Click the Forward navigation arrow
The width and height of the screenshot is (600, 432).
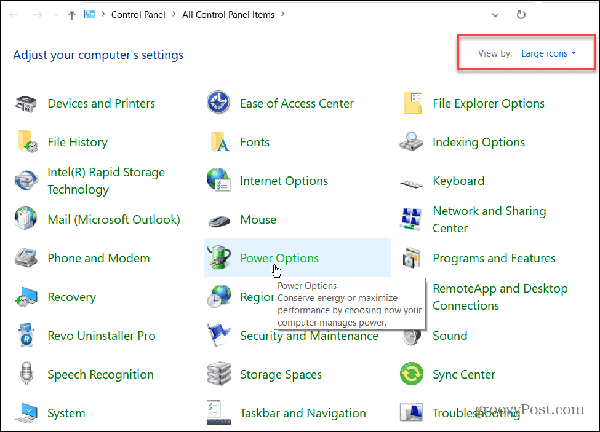tap(37, 15)
